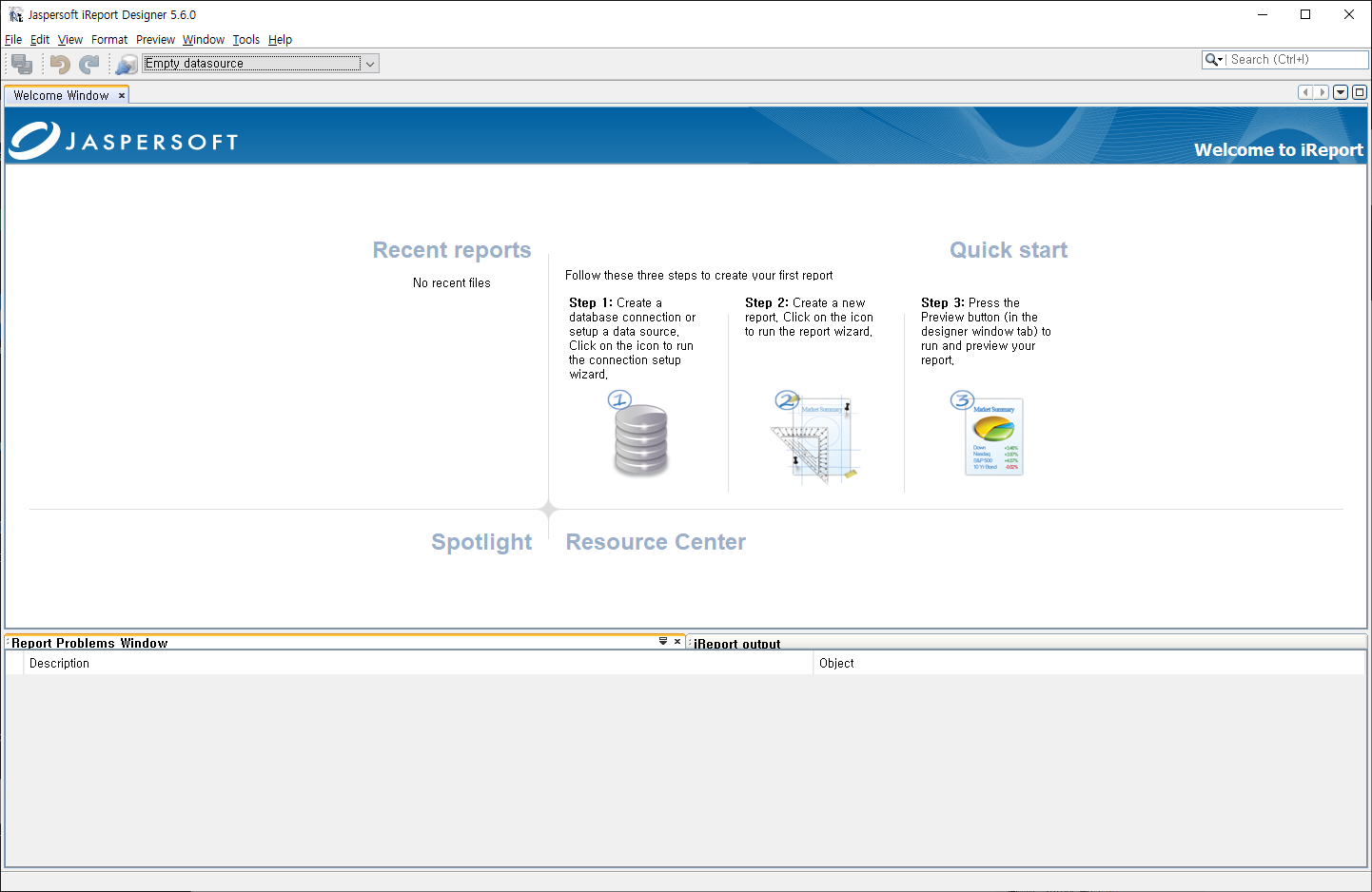Screen dimensions: 1372x892
Task: Click the Step 1 database connection icon
Action: click(x=638, y=435)
